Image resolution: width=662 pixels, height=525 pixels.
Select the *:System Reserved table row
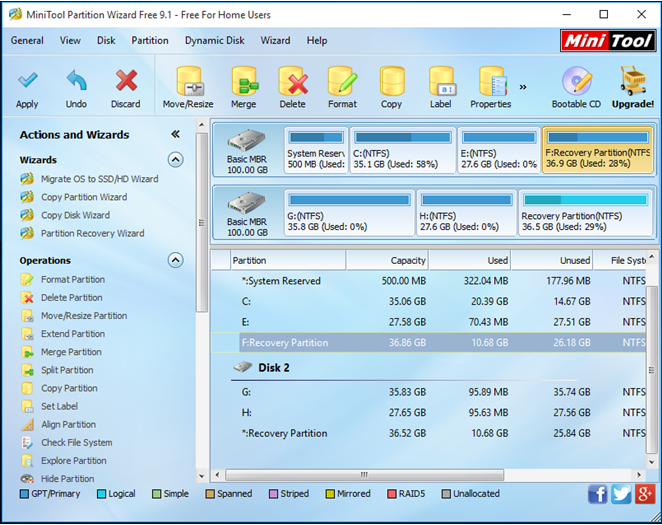(428, 281)
